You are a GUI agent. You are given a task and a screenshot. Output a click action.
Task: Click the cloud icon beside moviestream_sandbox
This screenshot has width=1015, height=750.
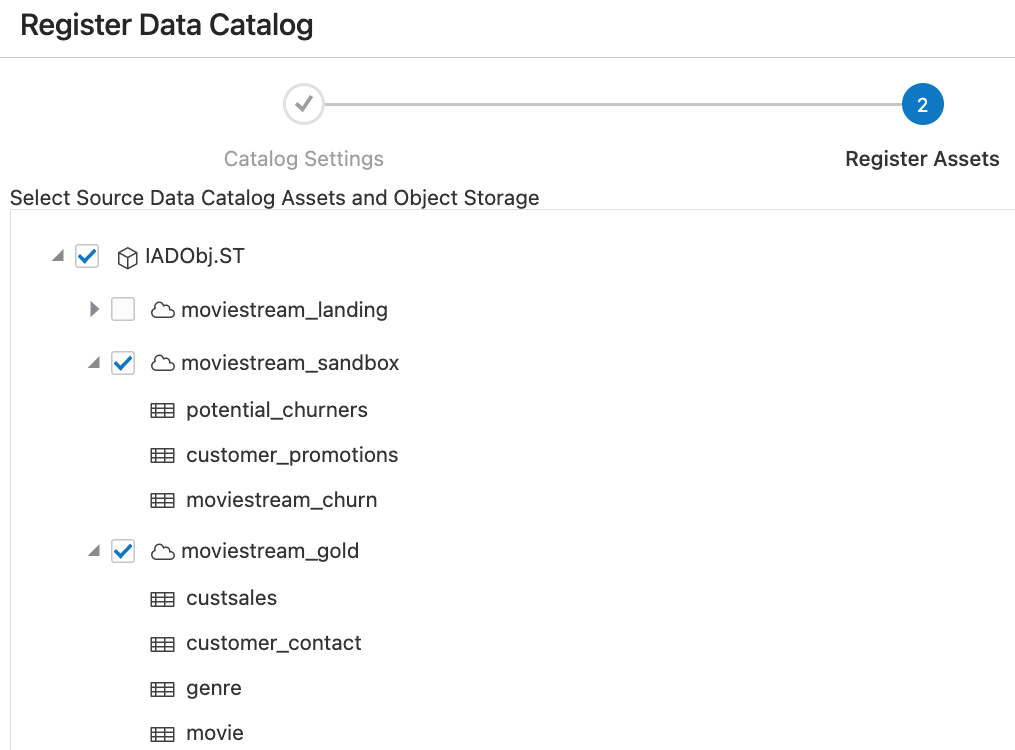click(163, 364)
